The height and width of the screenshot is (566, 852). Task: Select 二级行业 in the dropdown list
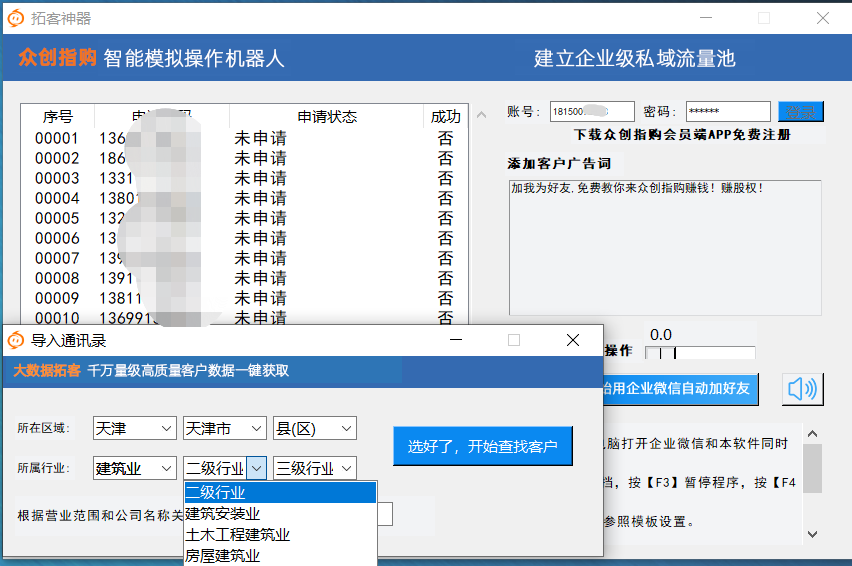pyautogui.click(x=280, y=492)
